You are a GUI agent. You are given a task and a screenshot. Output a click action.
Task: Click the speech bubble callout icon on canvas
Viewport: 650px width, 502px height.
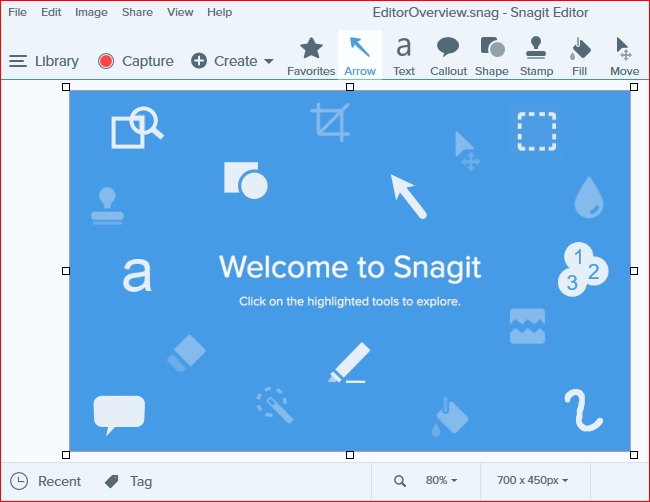click(x=119, y=415)
